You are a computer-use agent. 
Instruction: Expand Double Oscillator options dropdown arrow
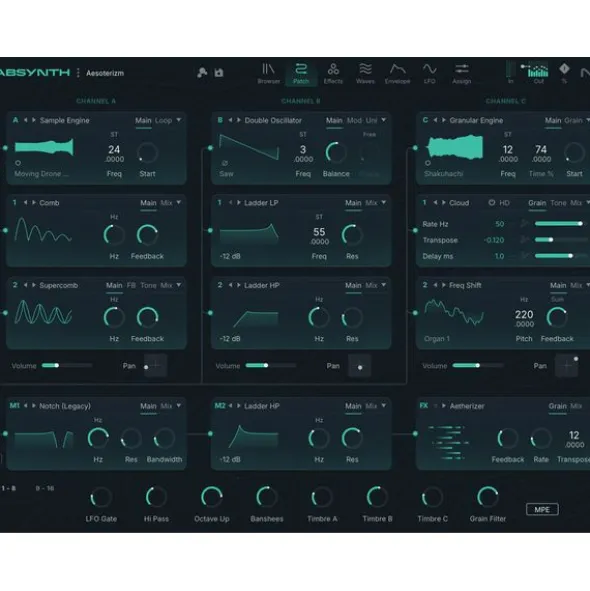[x=383, y=120]
